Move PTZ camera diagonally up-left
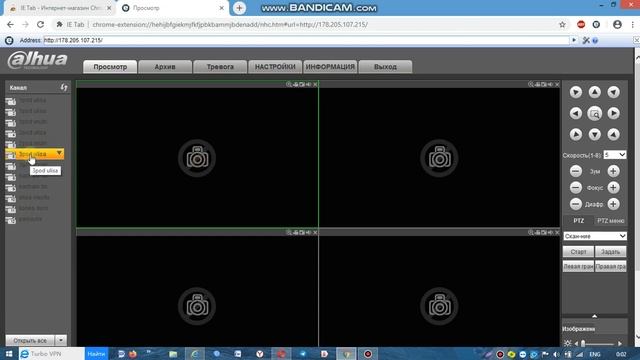This screenshot has width=640, height=360. click(576, 92)
